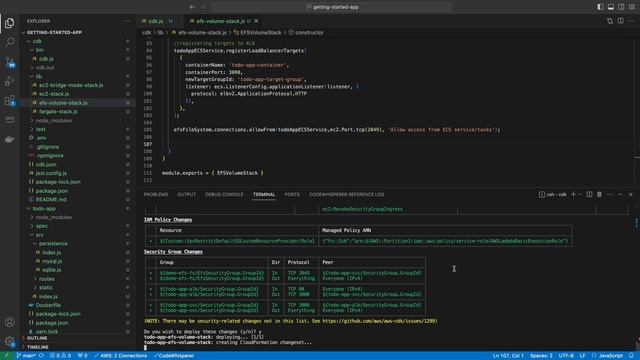
Task: Click the getting-started-app command center search
Action: pos(332,7)
